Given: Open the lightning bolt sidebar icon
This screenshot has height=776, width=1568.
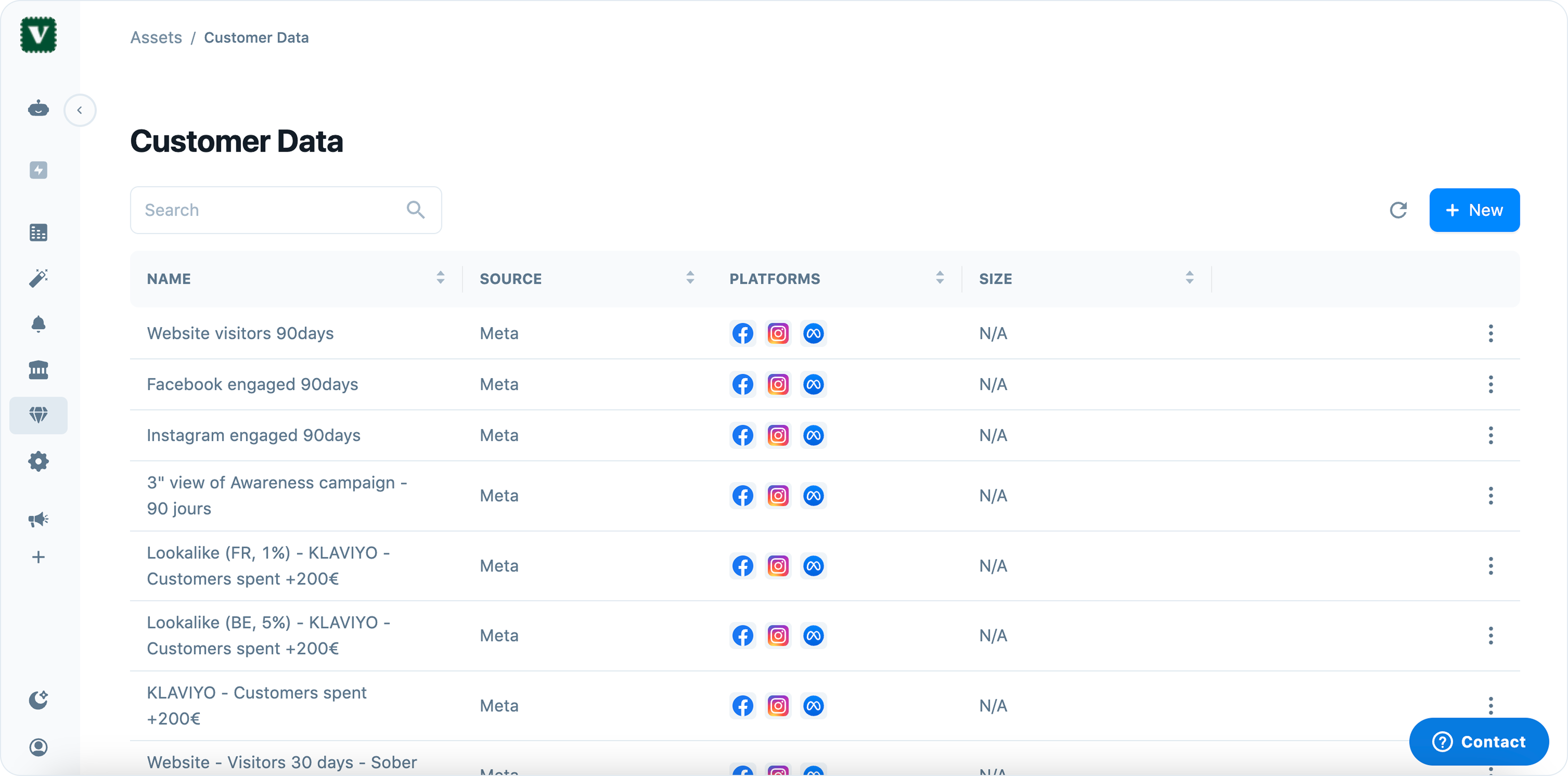Looking at the screenshot, I should 38,170.
